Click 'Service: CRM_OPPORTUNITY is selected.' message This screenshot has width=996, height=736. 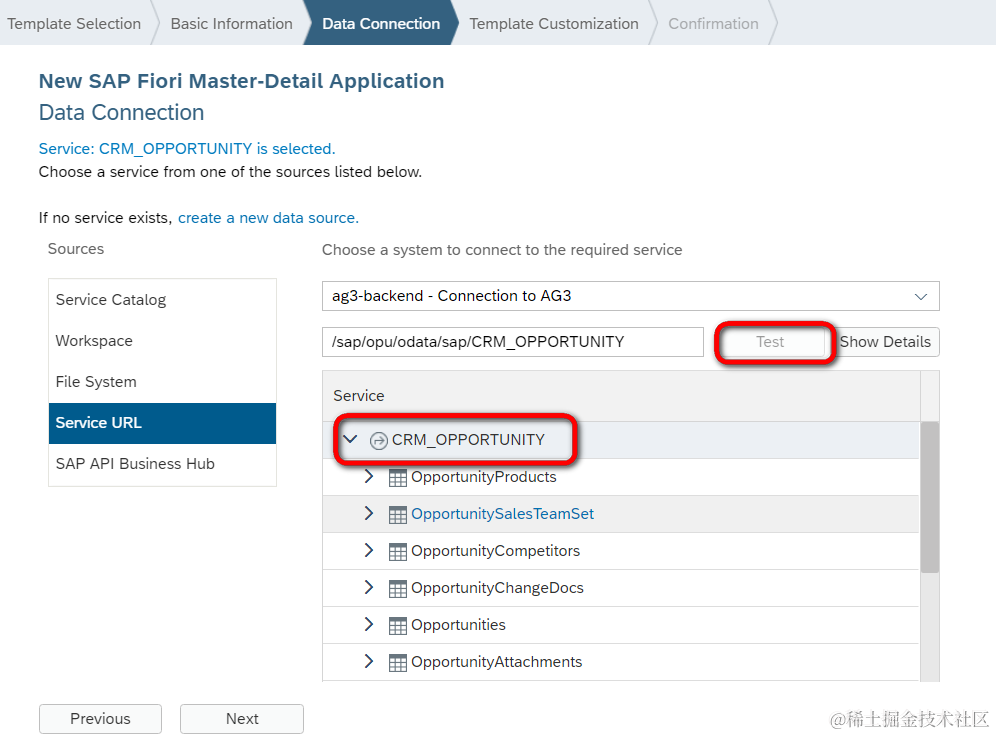(187, 149)
